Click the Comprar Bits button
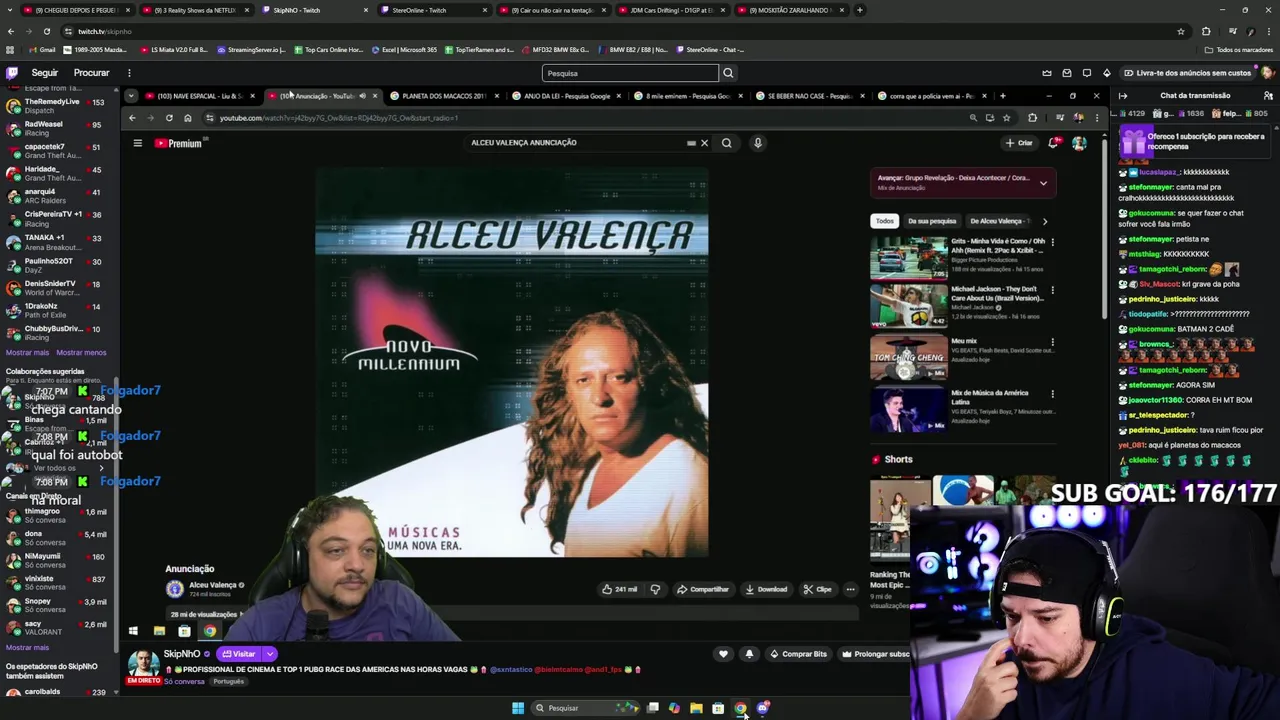 798,654
